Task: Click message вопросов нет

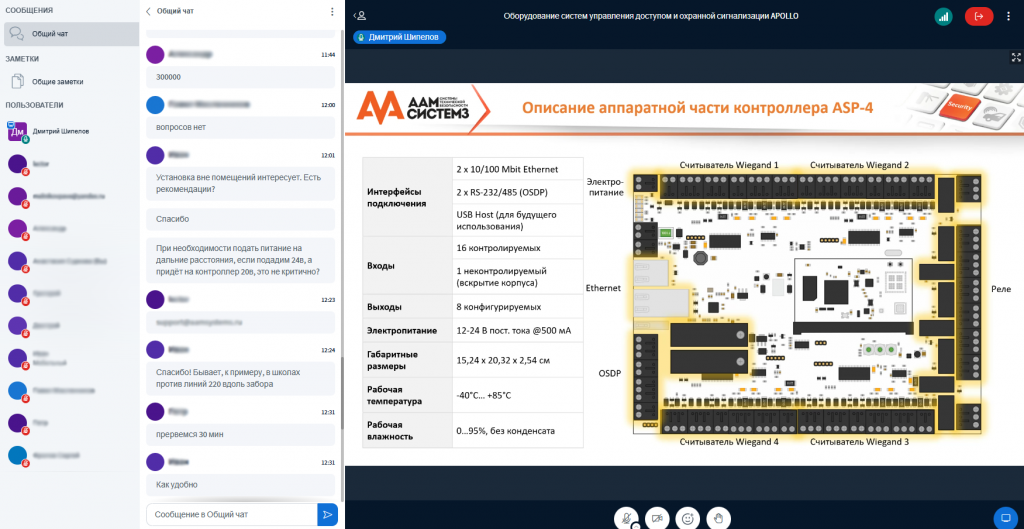Action: (x=240, y=127)
